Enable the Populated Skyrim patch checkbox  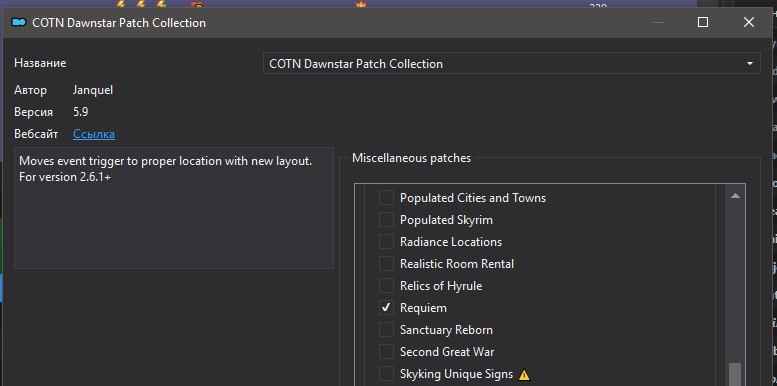[x=386, y=220]
